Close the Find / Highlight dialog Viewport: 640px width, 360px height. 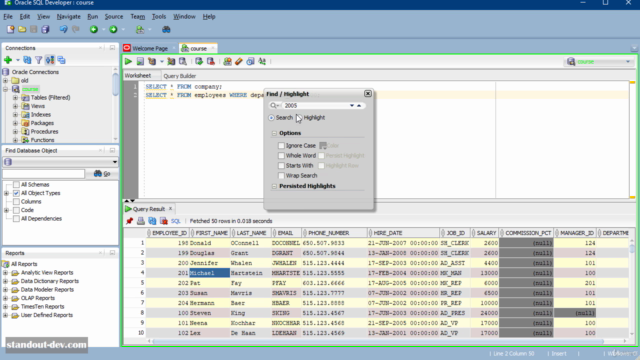click(x=368, y=93)
